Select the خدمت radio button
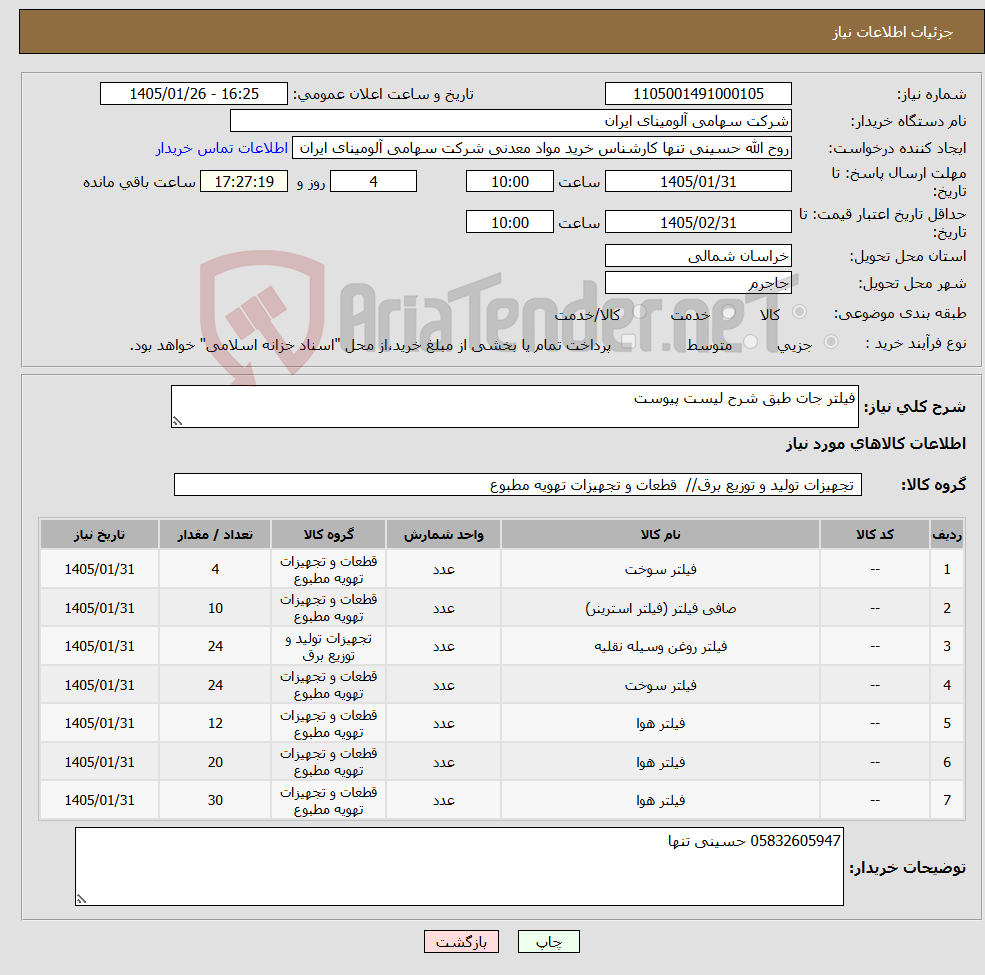Image resolution: width=985 pixels, height=975 pixels. pyautogui.click(x=729, y=312)
